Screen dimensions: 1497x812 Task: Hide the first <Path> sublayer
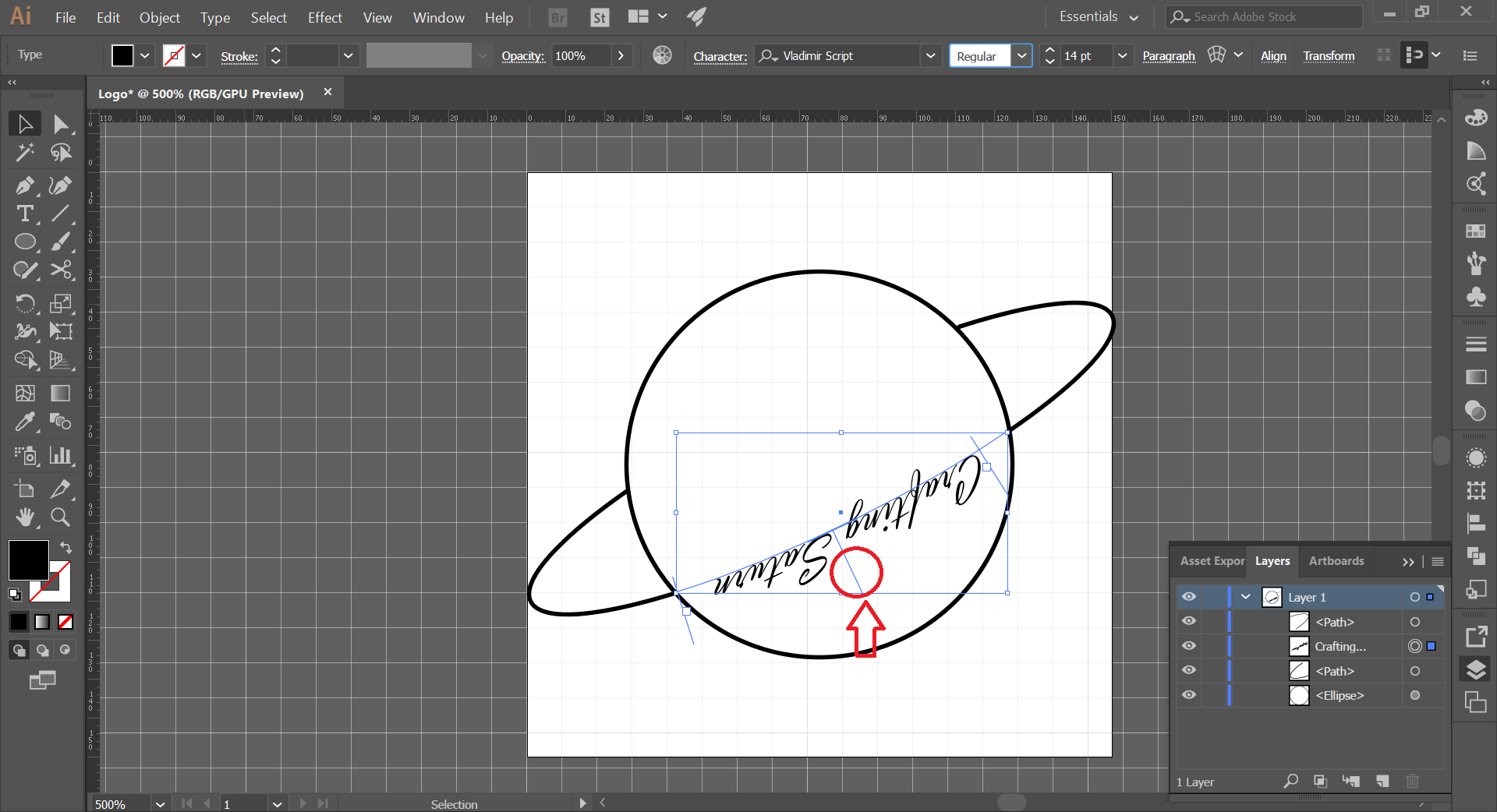pos(1188,621)
